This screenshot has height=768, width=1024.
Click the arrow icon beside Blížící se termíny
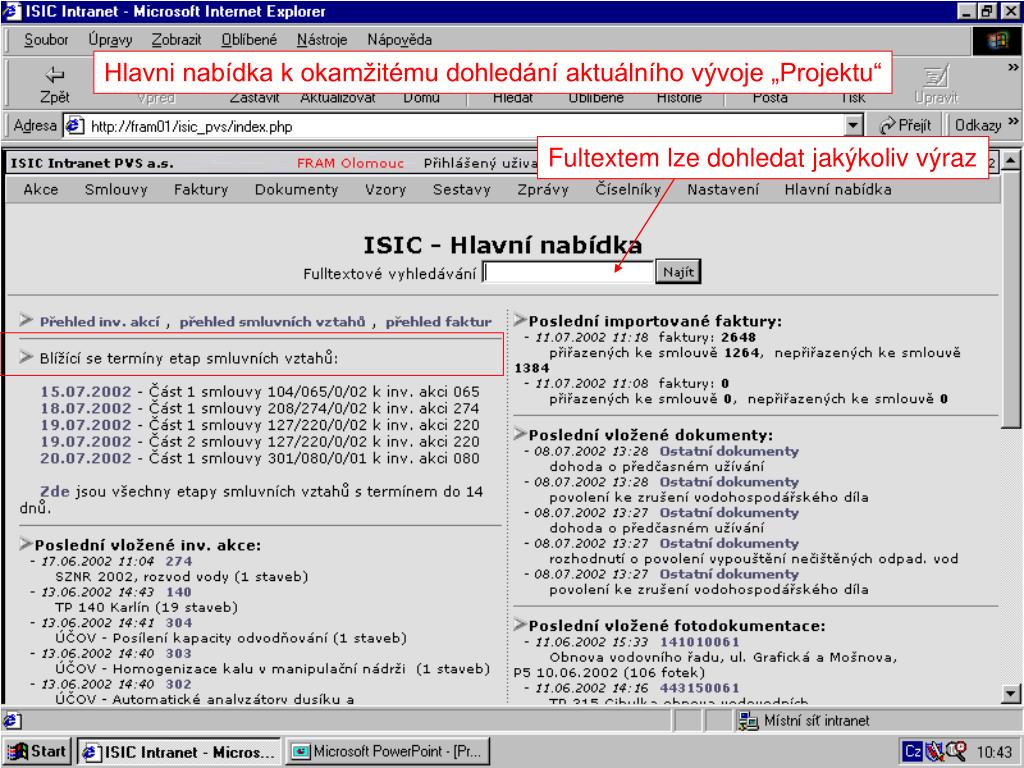point(25,357)
